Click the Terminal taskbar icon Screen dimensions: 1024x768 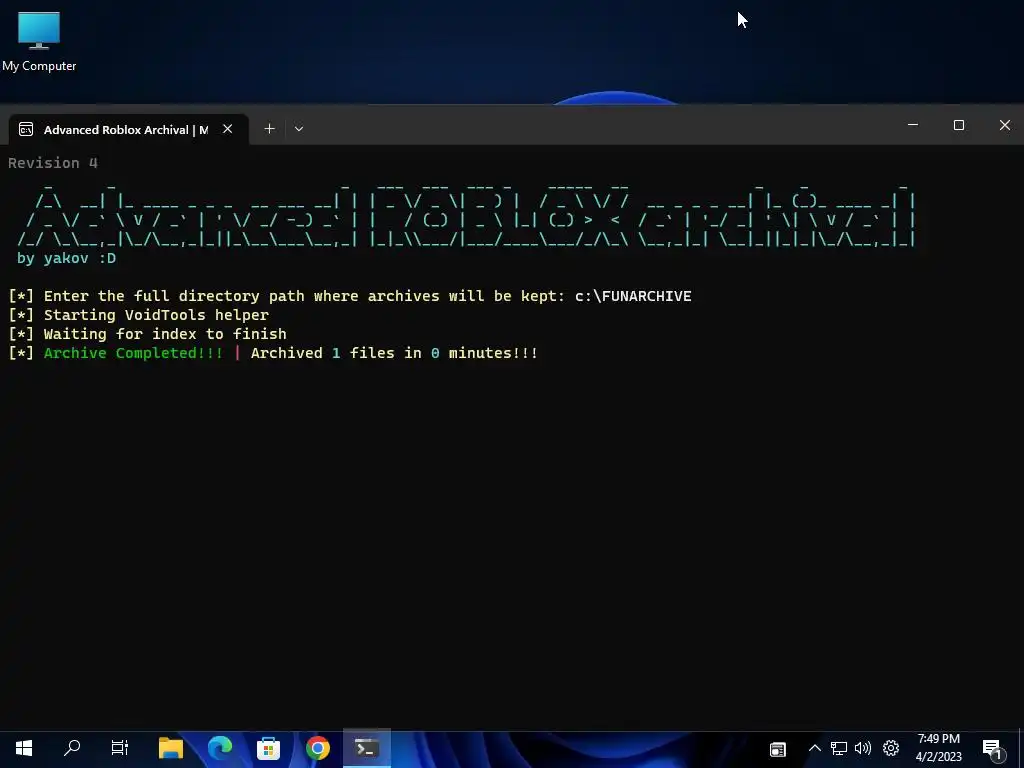coord(366,748)
